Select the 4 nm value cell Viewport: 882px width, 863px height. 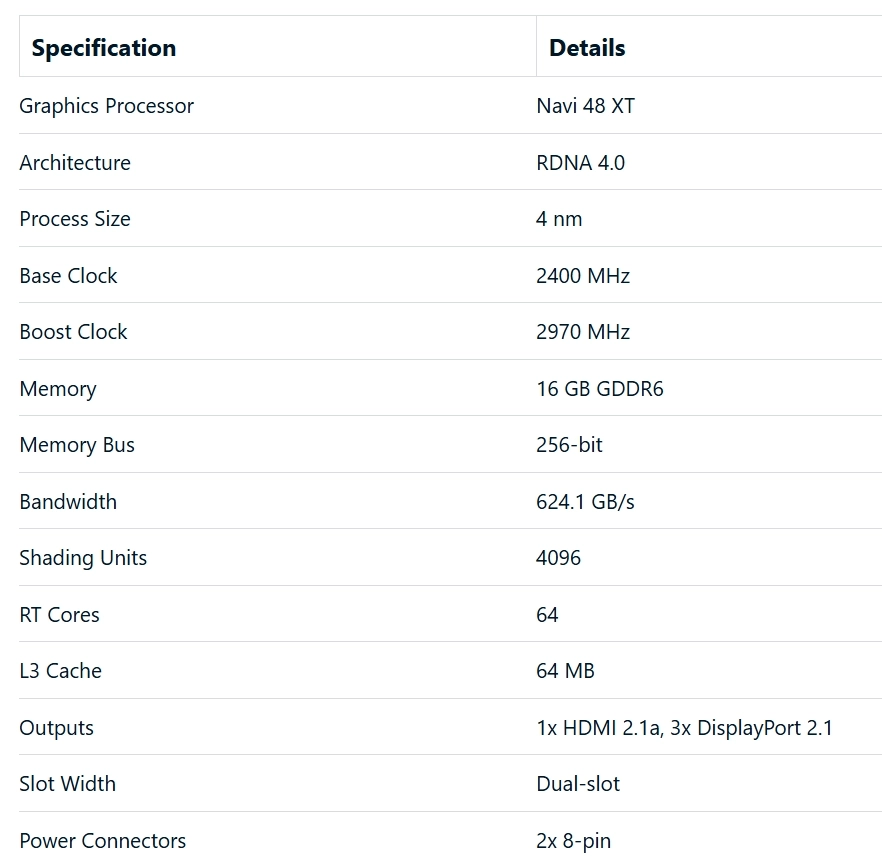pos(559,219)
